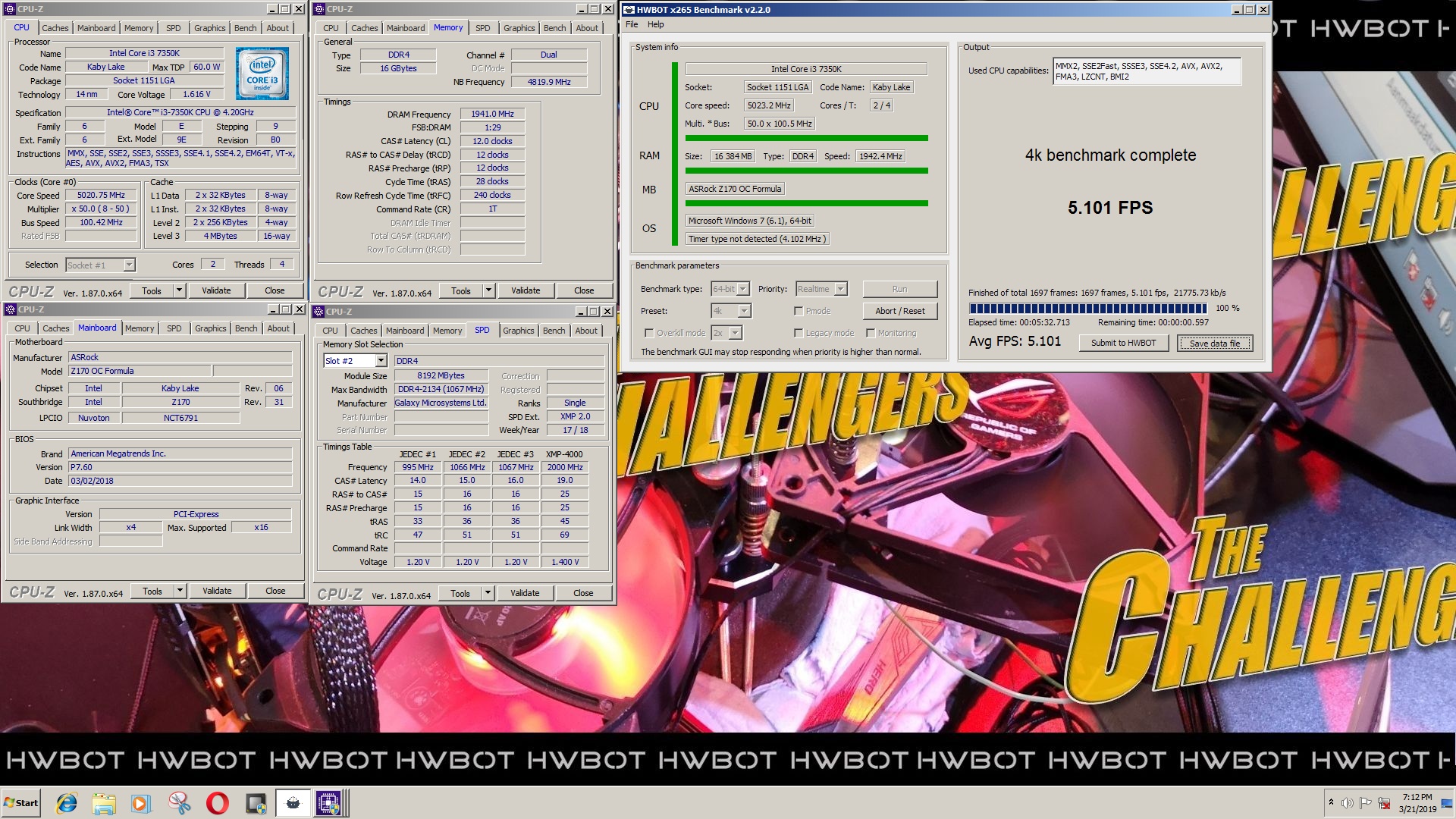Show hidden system tray icons

[1331, 802]
